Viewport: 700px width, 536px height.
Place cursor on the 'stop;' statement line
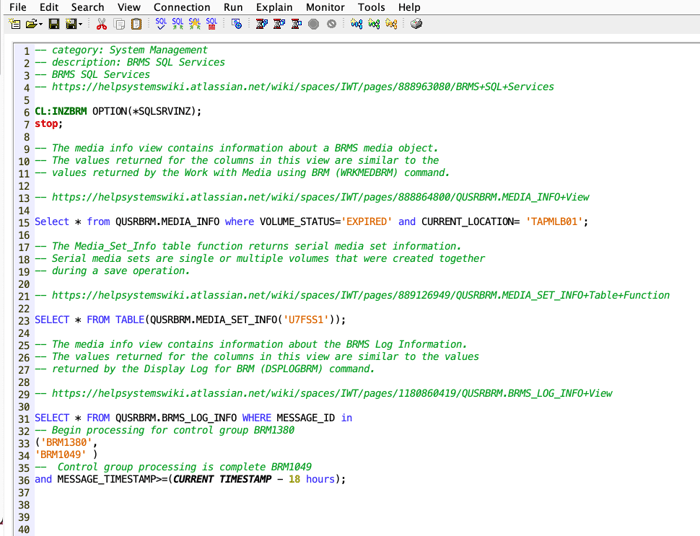pos(48,124)
